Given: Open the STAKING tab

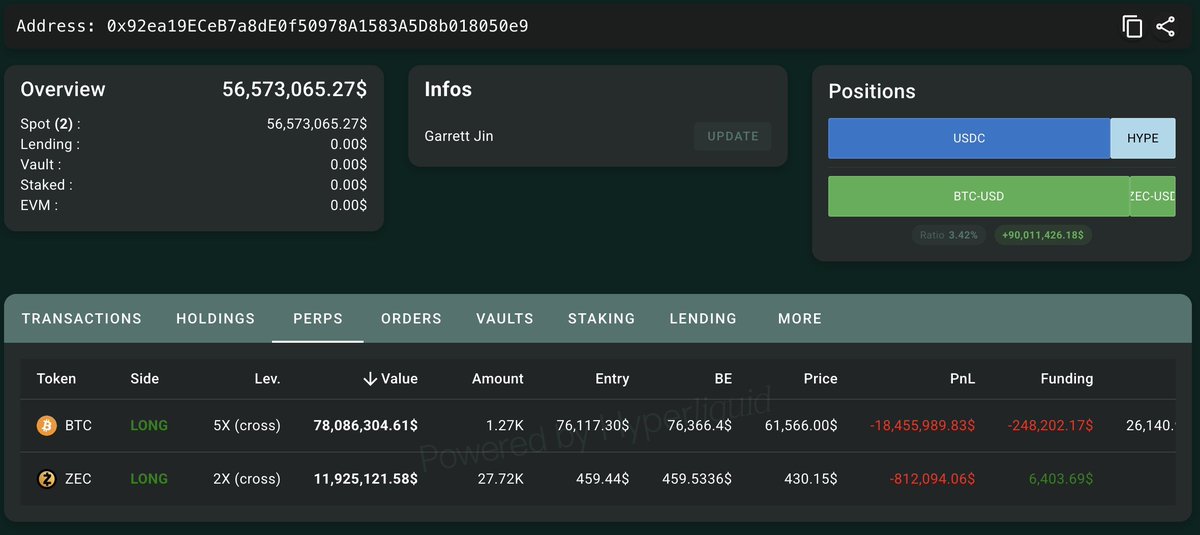Looking at the screenshot, I should (x=601, y=319).
